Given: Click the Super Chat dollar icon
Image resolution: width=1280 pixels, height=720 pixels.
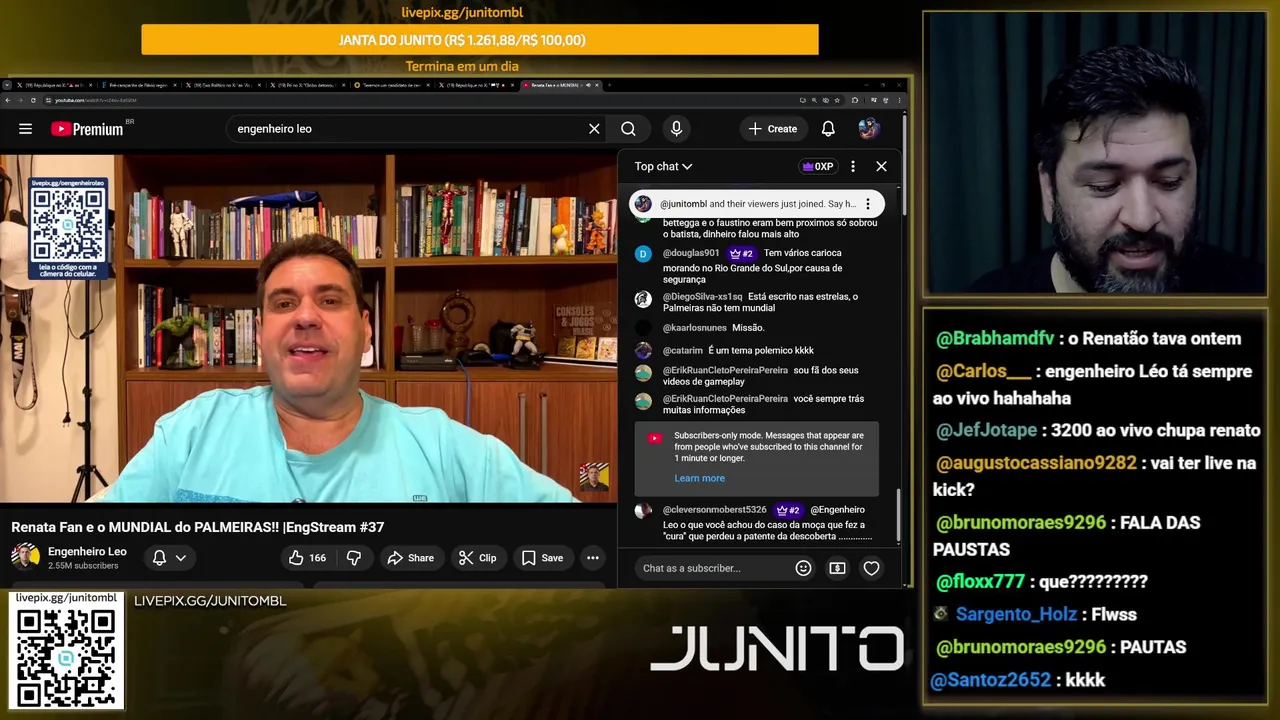Looking at the screenshot, I should coord(837,568).
